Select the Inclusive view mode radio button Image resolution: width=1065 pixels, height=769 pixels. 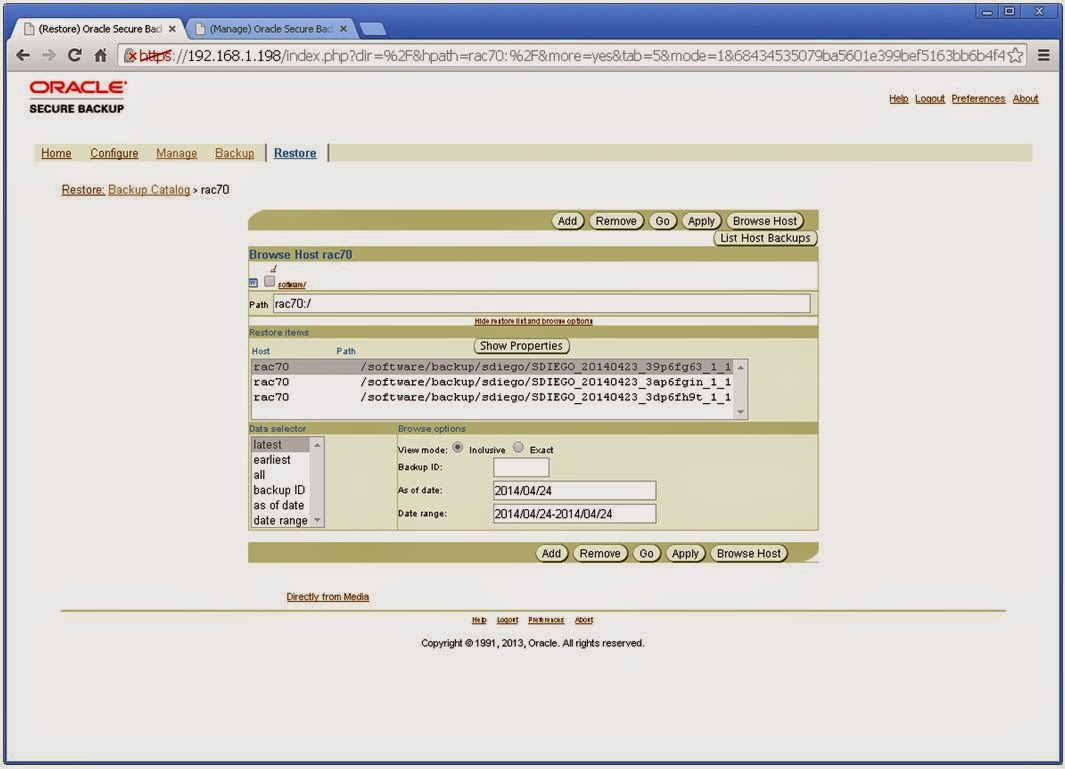click(x=458, y=447)
